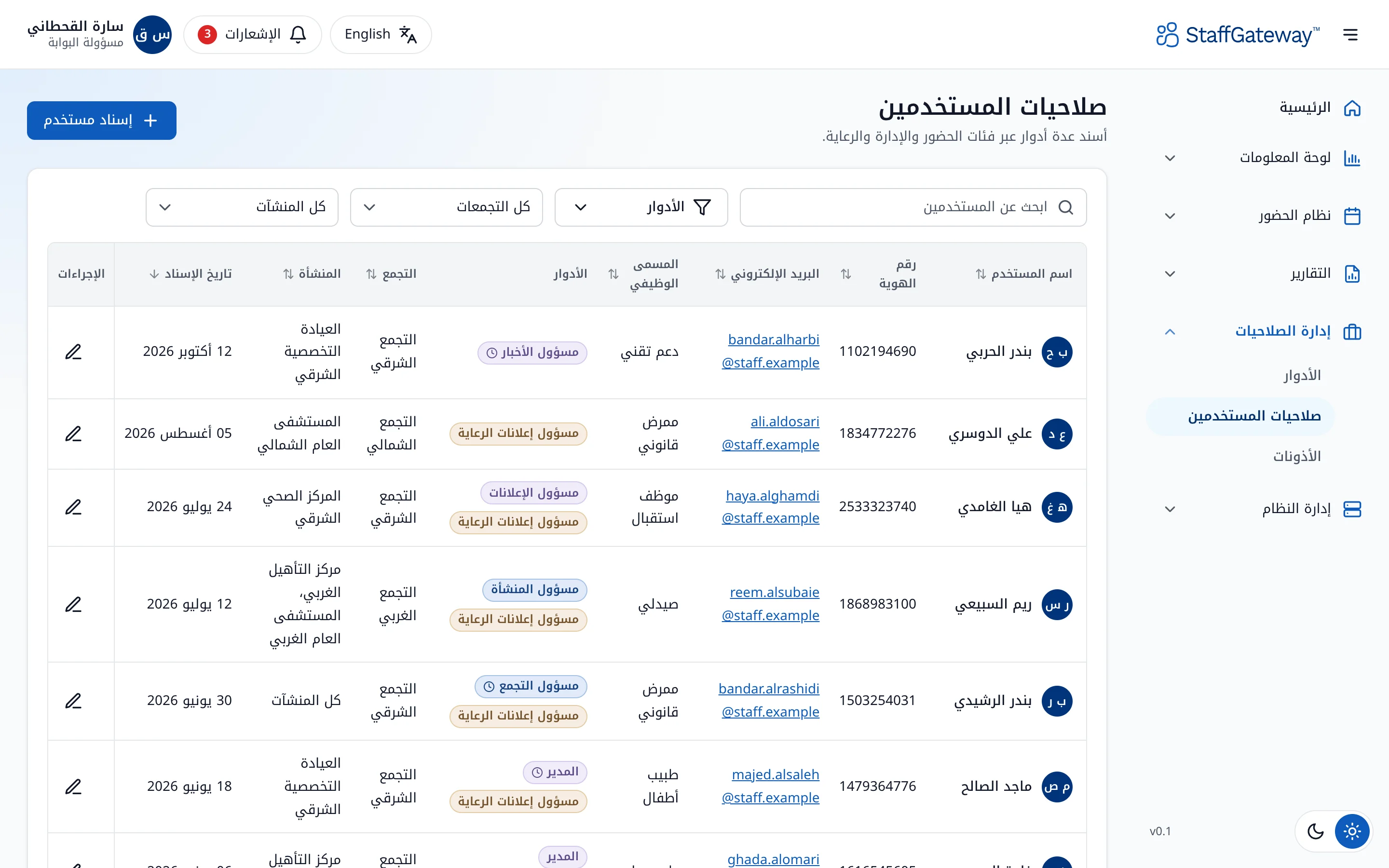Image resolution: width=1389 pixels, height=868 pixels.
Task: Sort by المسمى الوظيفي column arrows
Action: tap(613, 274)
